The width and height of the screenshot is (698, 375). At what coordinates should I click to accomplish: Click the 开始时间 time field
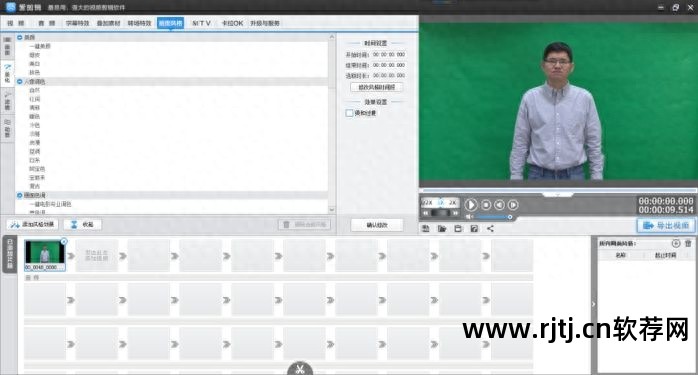[x=389, y=54]
